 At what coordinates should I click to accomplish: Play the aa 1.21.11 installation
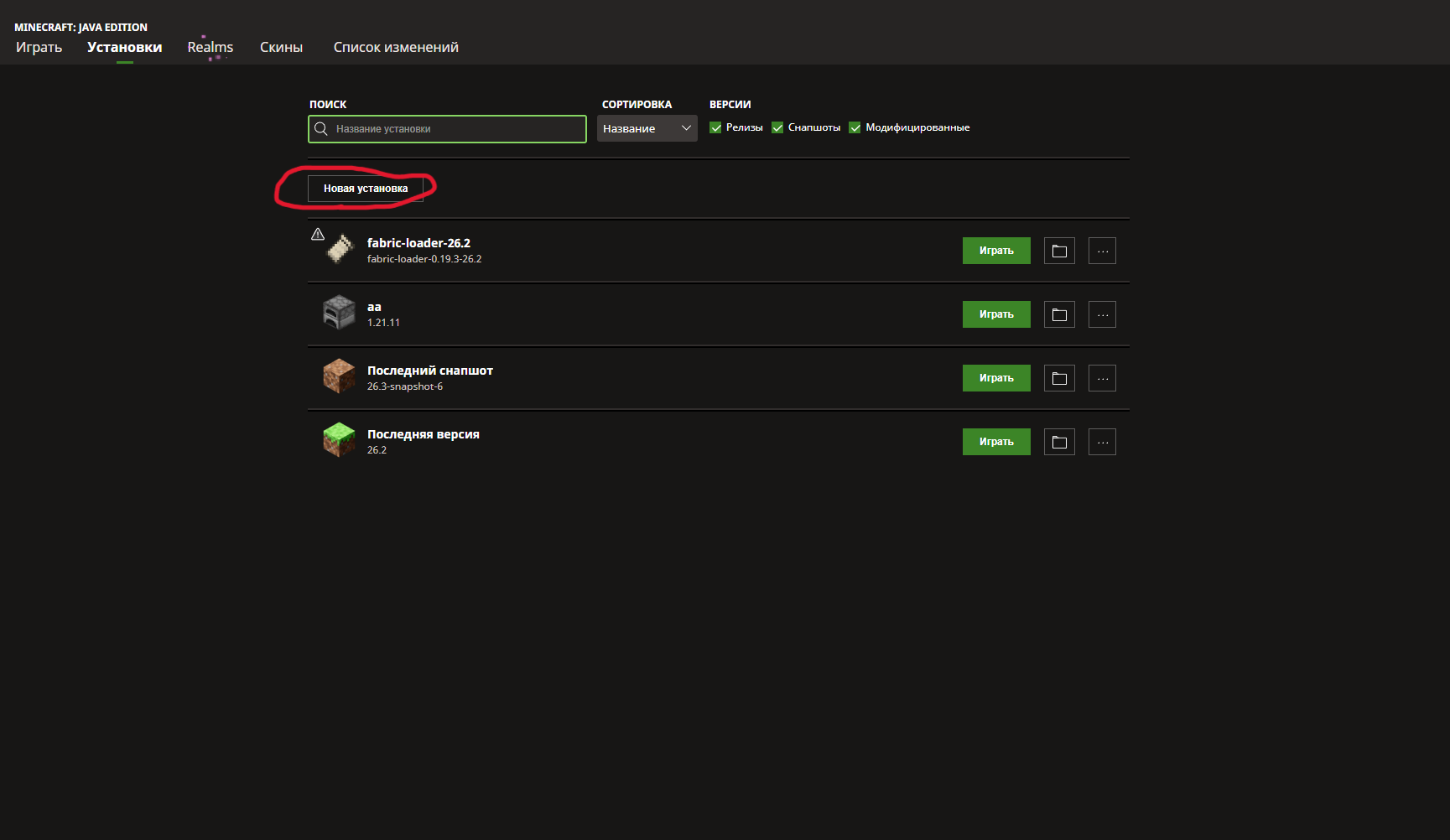[996, 314]
